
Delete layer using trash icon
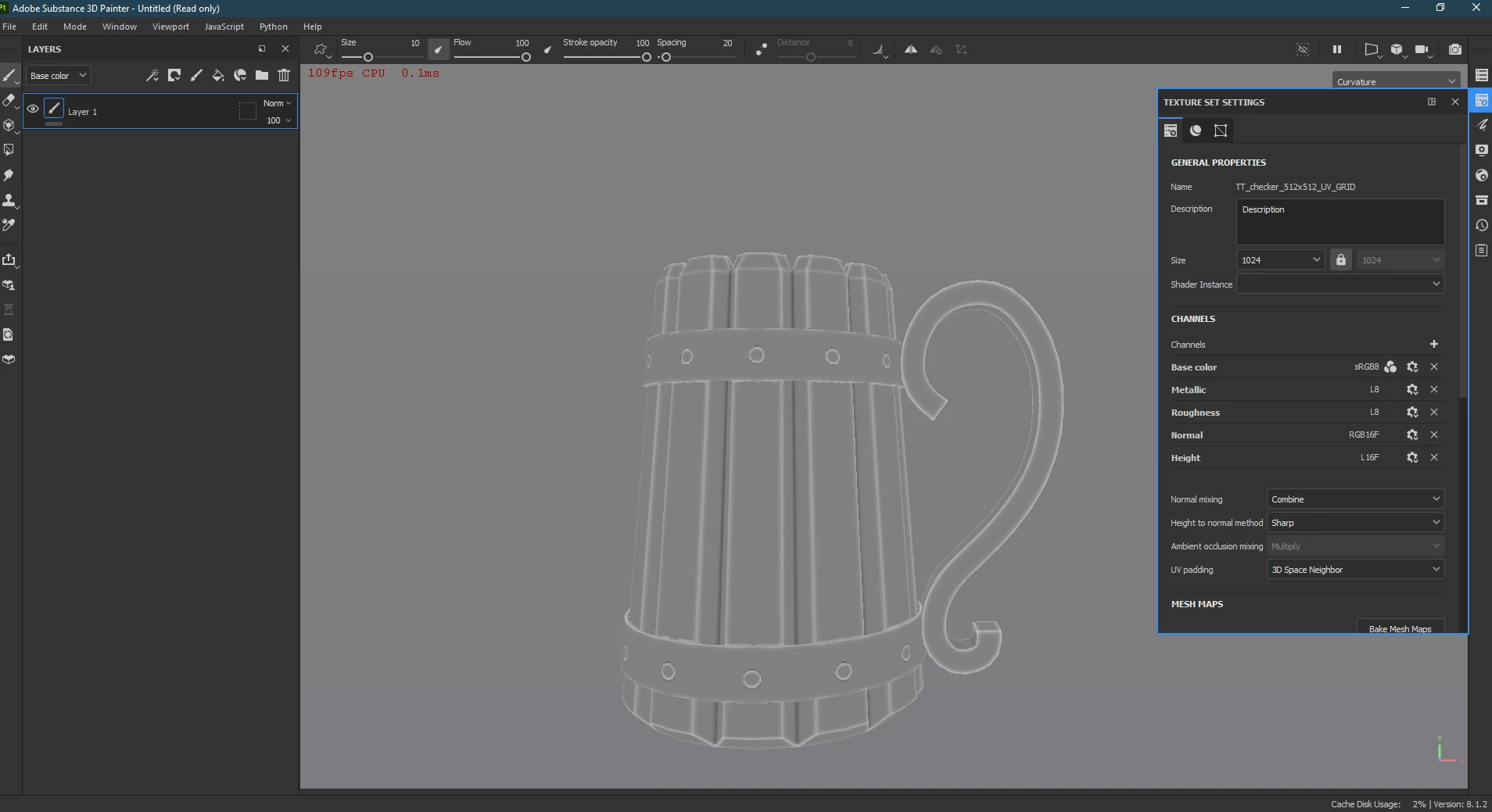284,76
